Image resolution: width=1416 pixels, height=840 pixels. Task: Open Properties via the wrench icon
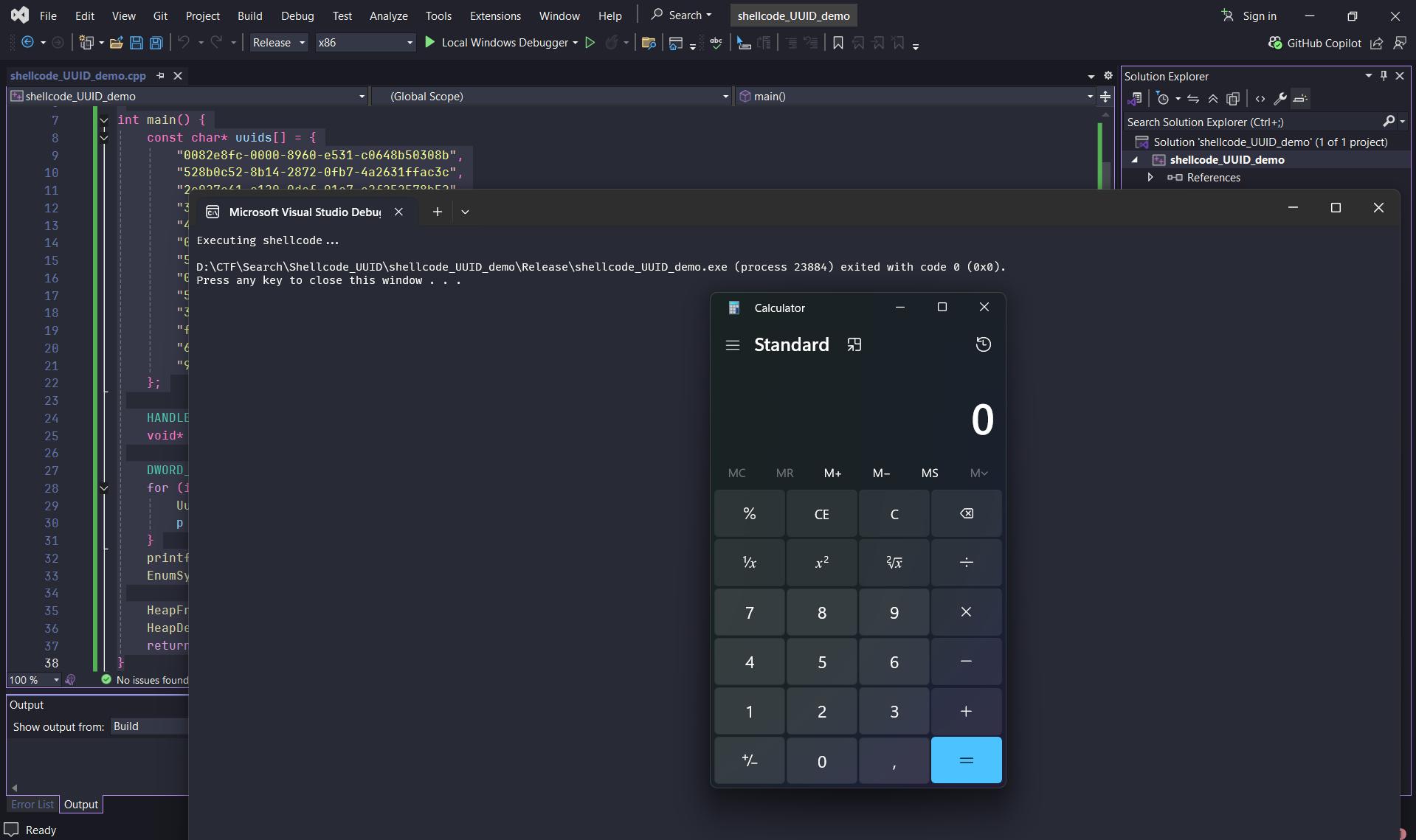point(1280,99)
